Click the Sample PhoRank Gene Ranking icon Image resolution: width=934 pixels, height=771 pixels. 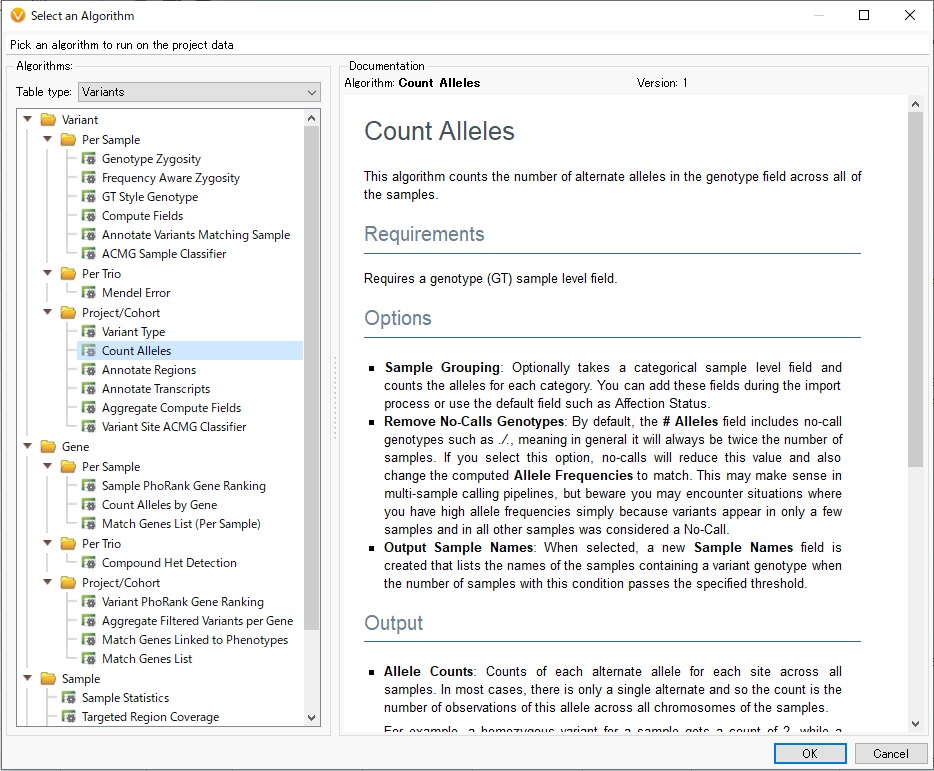[x=89, y=486]
